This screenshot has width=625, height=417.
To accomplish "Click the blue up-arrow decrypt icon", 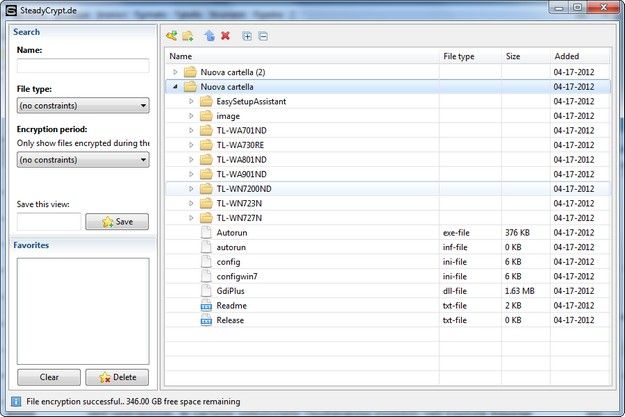I will click(x=209, y=36).
